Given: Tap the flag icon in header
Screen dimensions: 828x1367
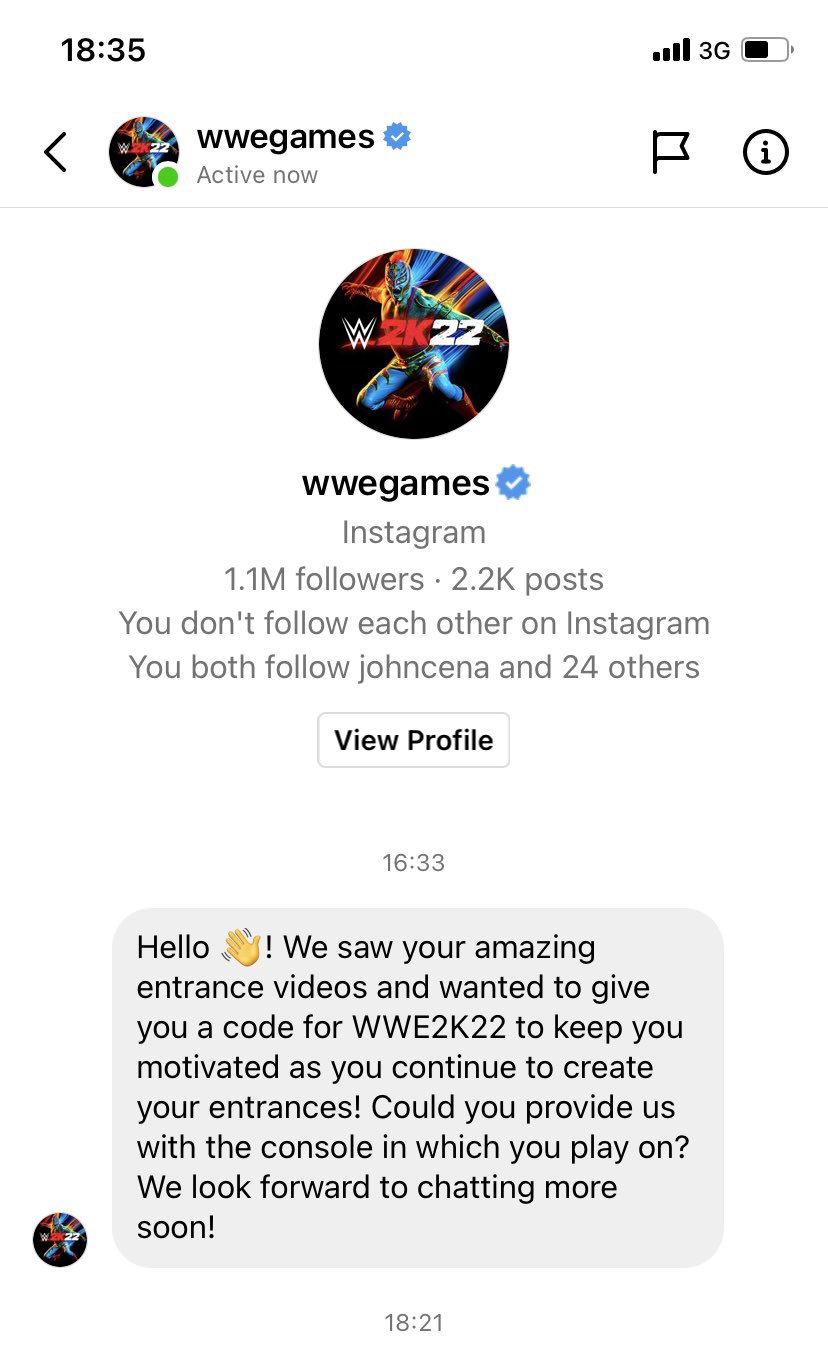Looking at the screenshot, I should pyautogui.click(x=671, y=152).
